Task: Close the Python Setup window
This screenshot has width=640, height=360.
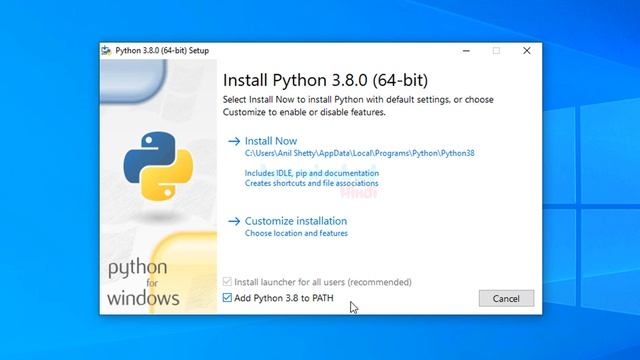Action: pyautogui.click(x=527, y=51)
